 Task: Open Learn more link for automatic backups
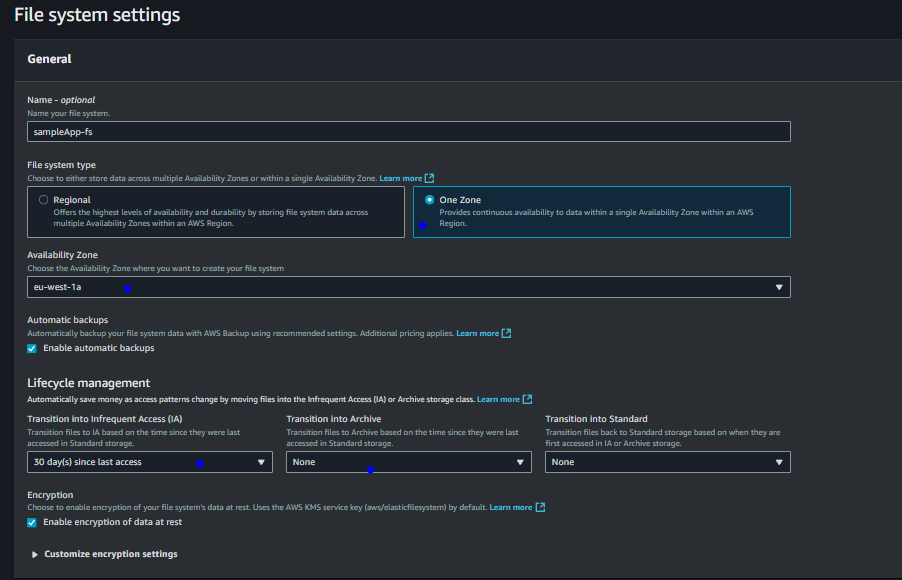click(x=477, y=333)
